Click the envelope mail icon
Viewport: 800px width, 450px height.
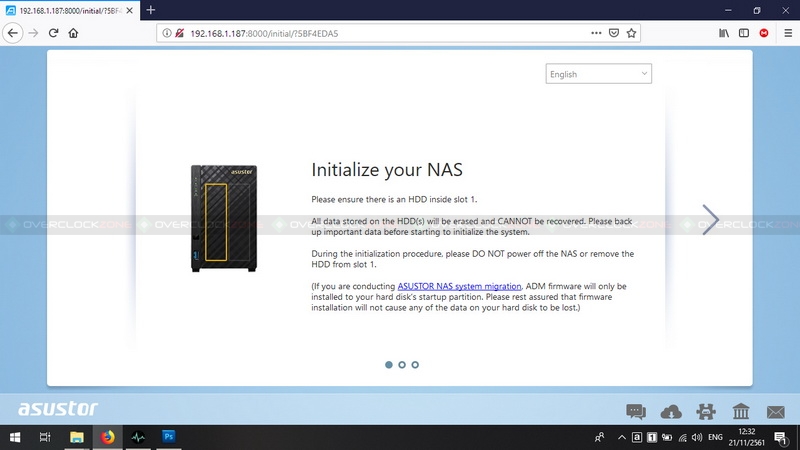click(776, 411)
